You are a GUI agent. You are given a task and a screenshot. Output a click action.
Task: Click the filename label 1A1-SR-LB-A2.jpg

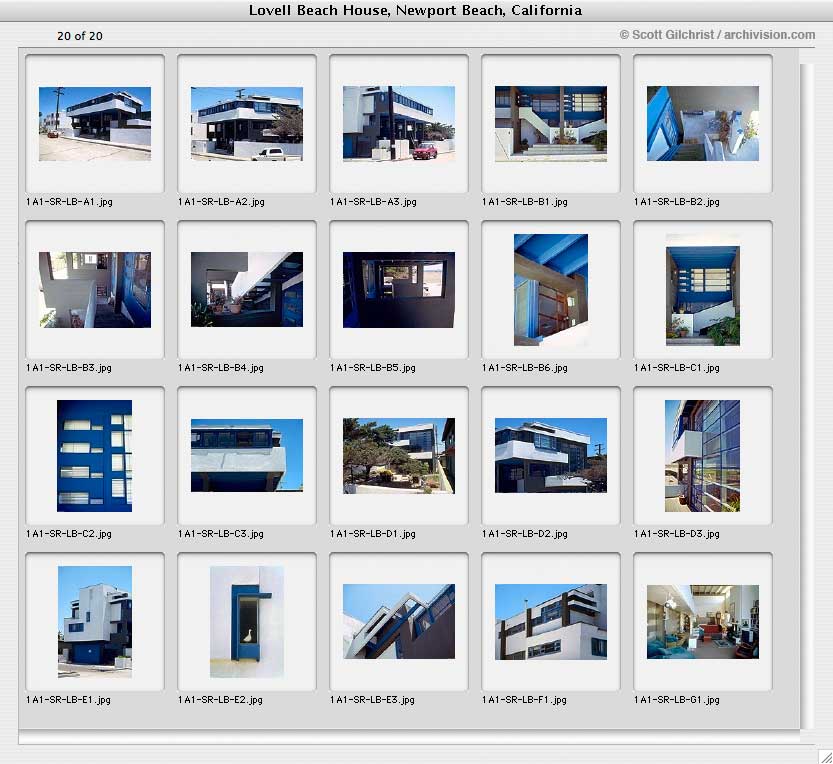pyautogui.click(x=221, y=202)
